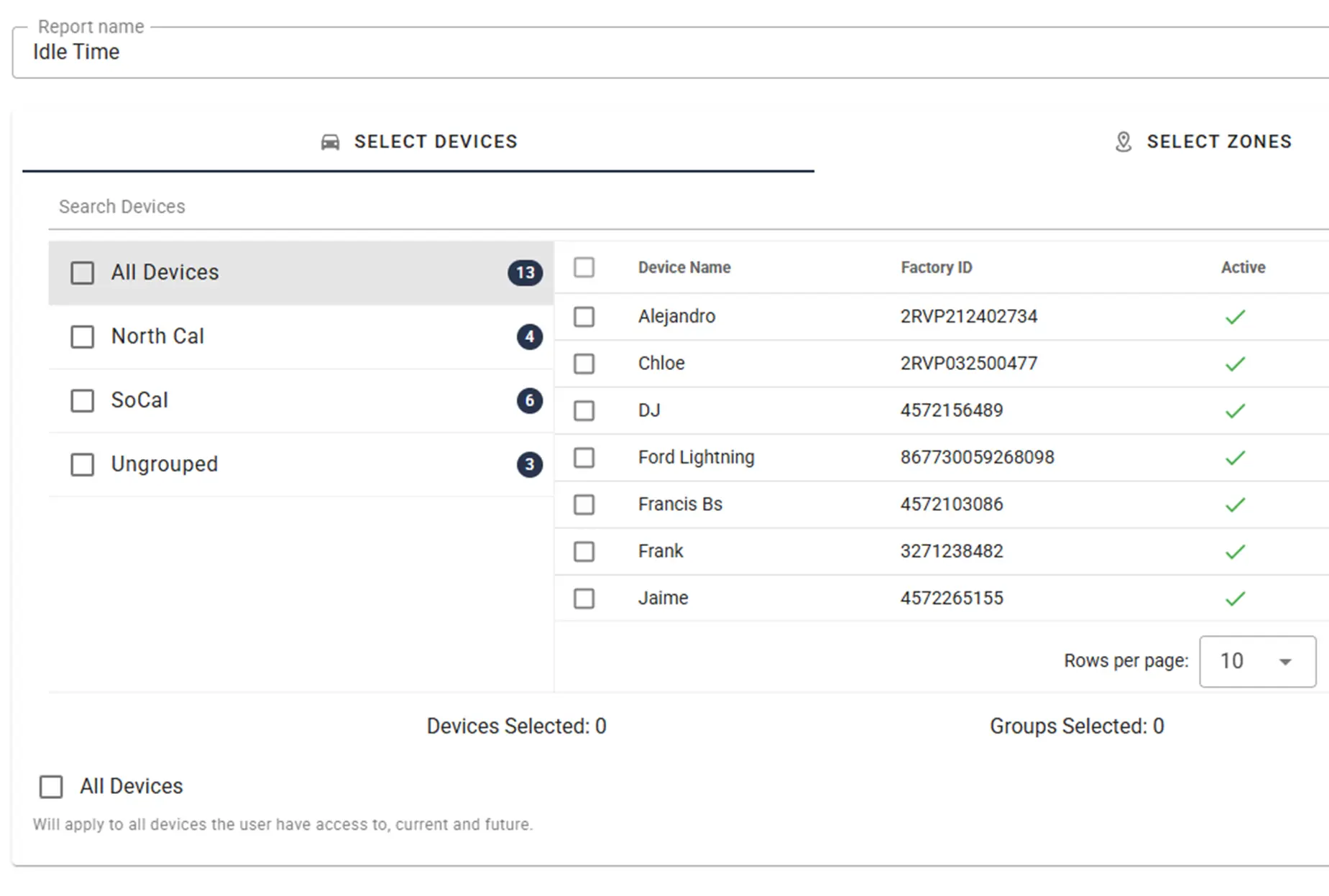Click factory ID 4572156489
The image size is (1329, 896).
[x=952, y=411]
